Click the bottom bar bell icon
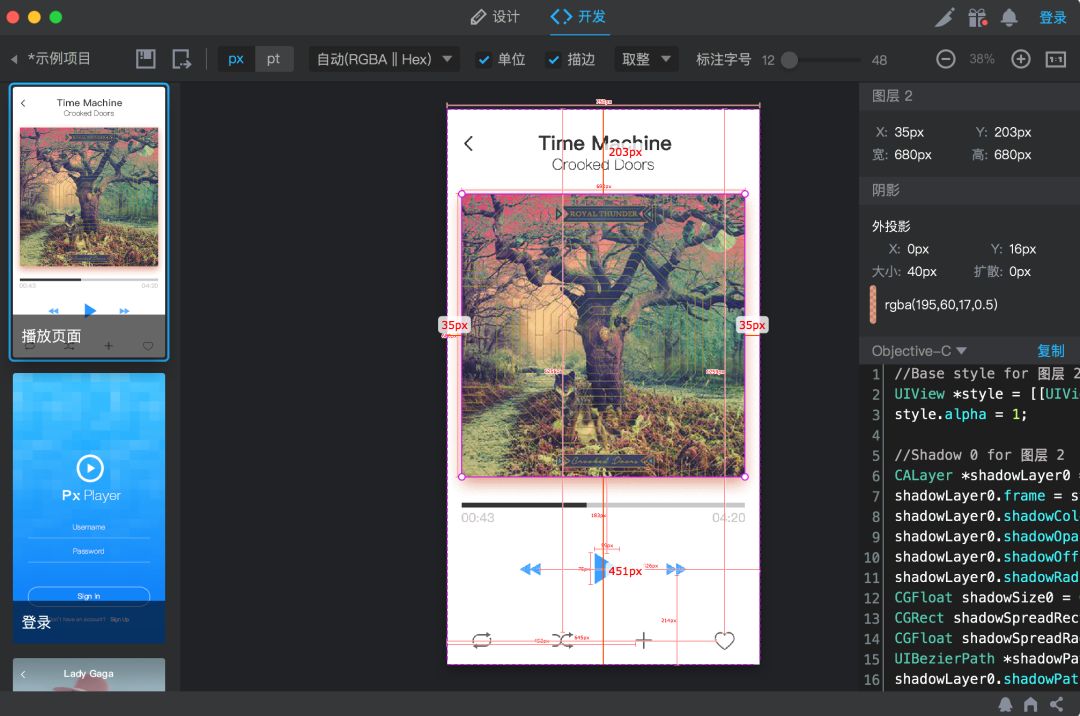The height and width of the screenshot is (716, 1080). [1006, 704]
